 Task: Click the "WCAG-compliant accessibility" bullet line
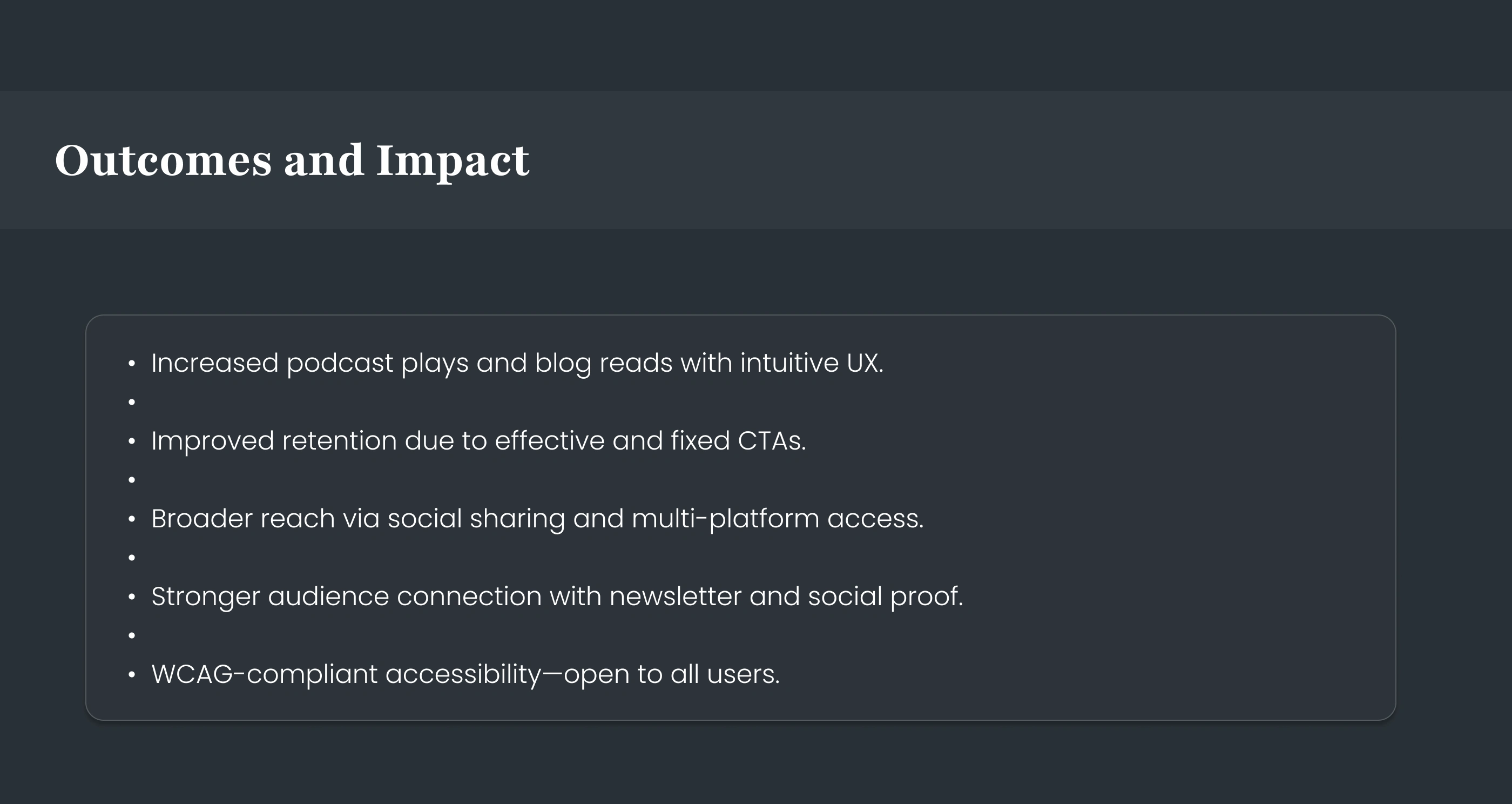click(x=465, y=674)
